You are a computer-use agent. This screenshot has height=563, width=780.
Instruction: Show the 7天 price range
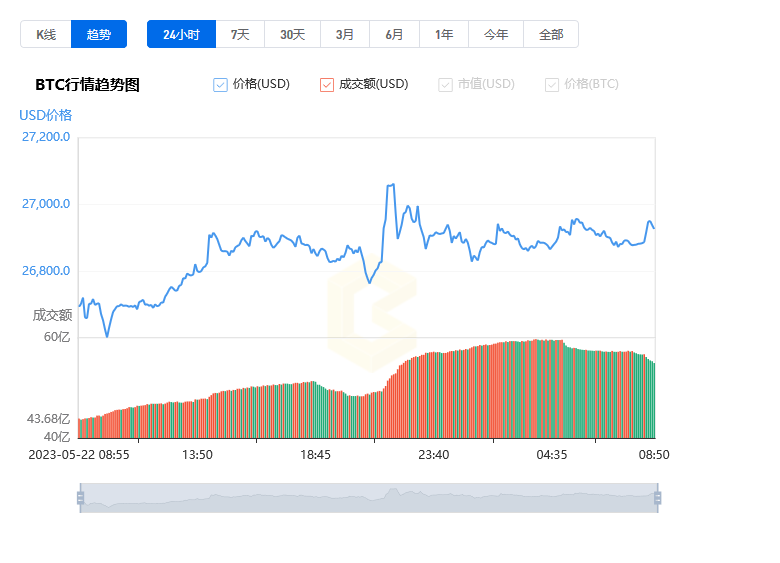pyautogui.click(x=240, y=34)
